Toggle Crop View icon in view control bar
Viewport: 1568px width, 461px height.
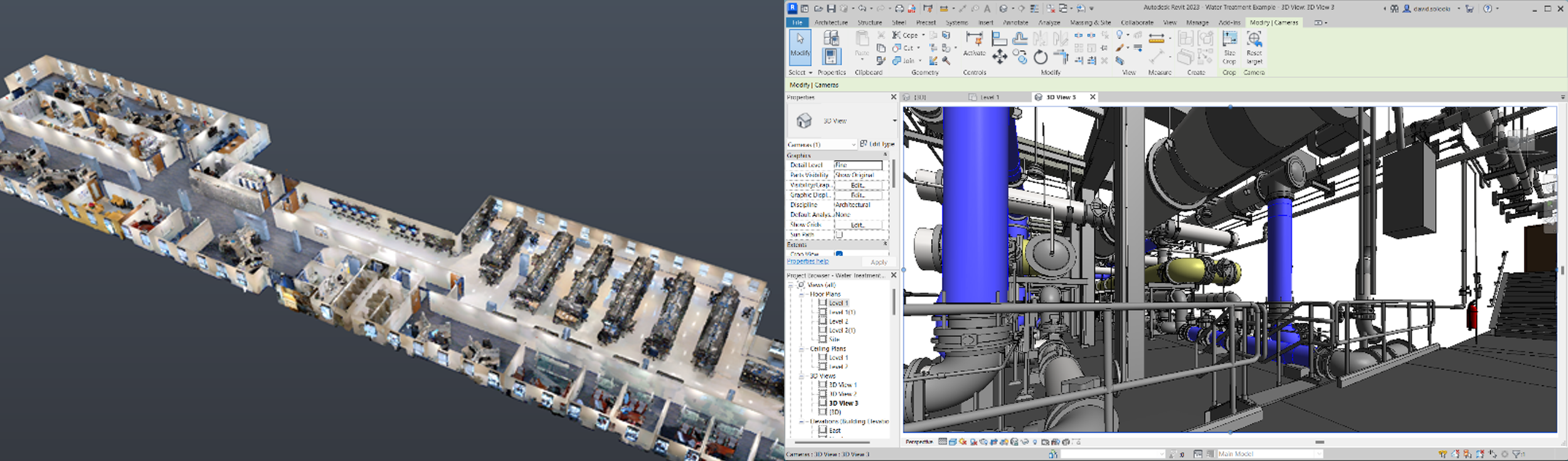pos(993,442)
